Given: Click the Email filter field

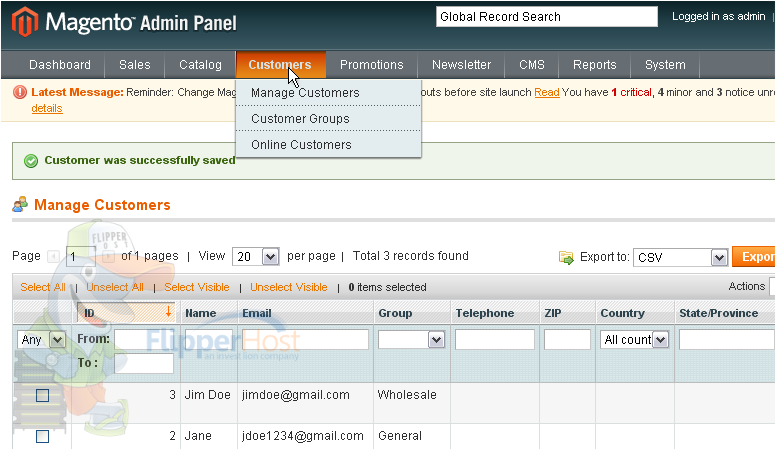Looking at the screenshot, I should click(305, 340).
